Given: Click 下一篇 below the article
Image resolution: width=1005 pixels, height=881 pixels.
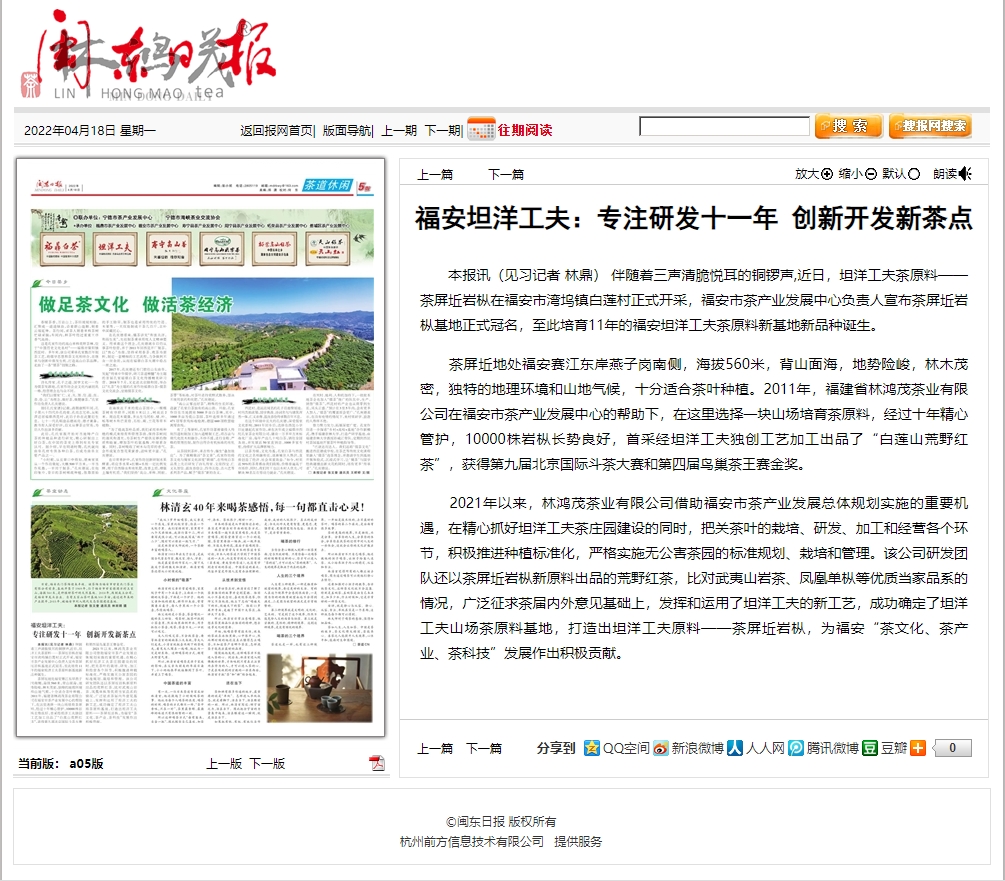Looking at the screenshot, I should [484, 748].
